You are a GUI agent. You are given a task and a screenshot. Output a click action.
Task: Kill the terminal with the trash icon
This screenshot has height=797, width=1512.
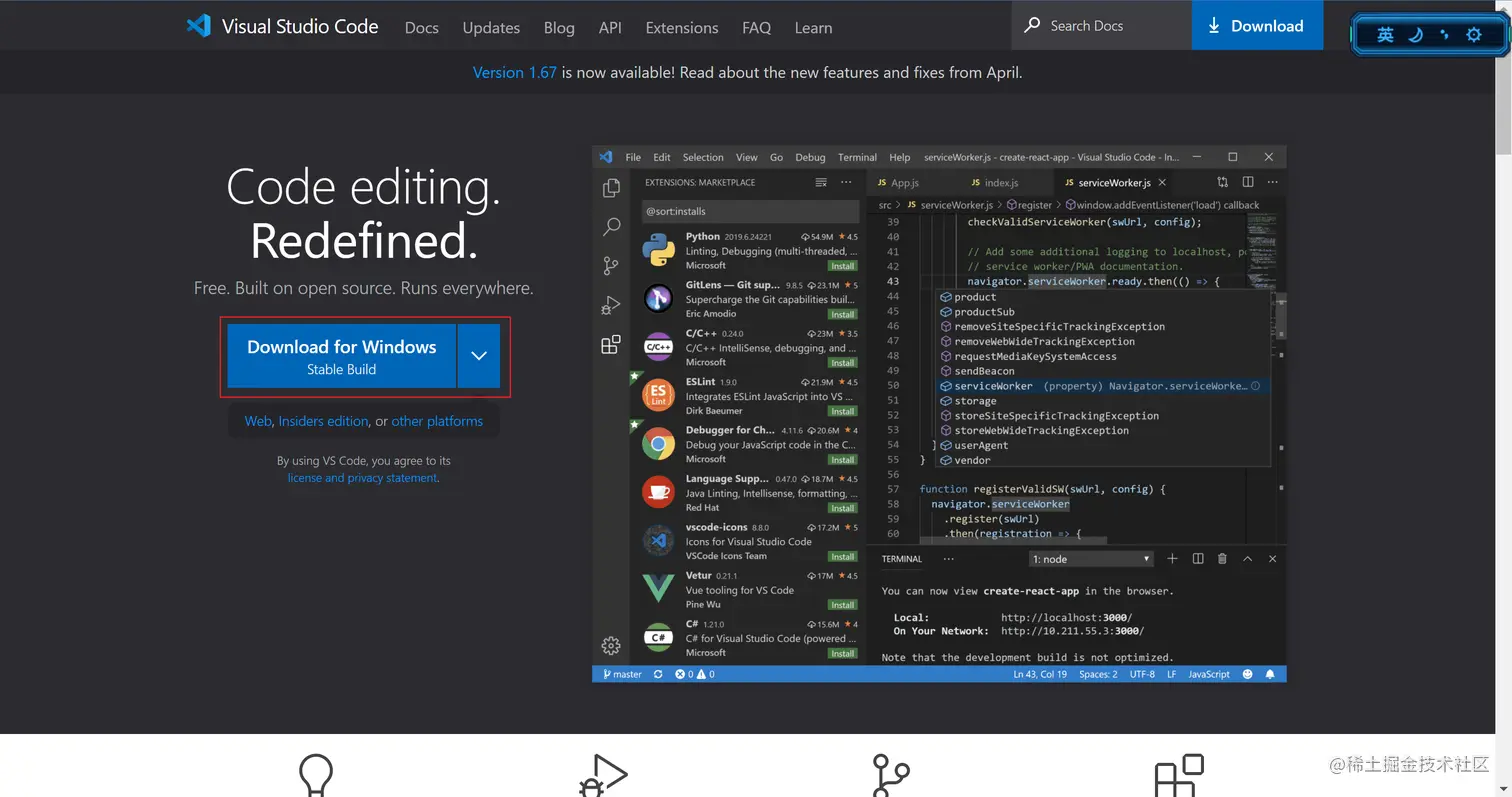tap(1222, 559)
